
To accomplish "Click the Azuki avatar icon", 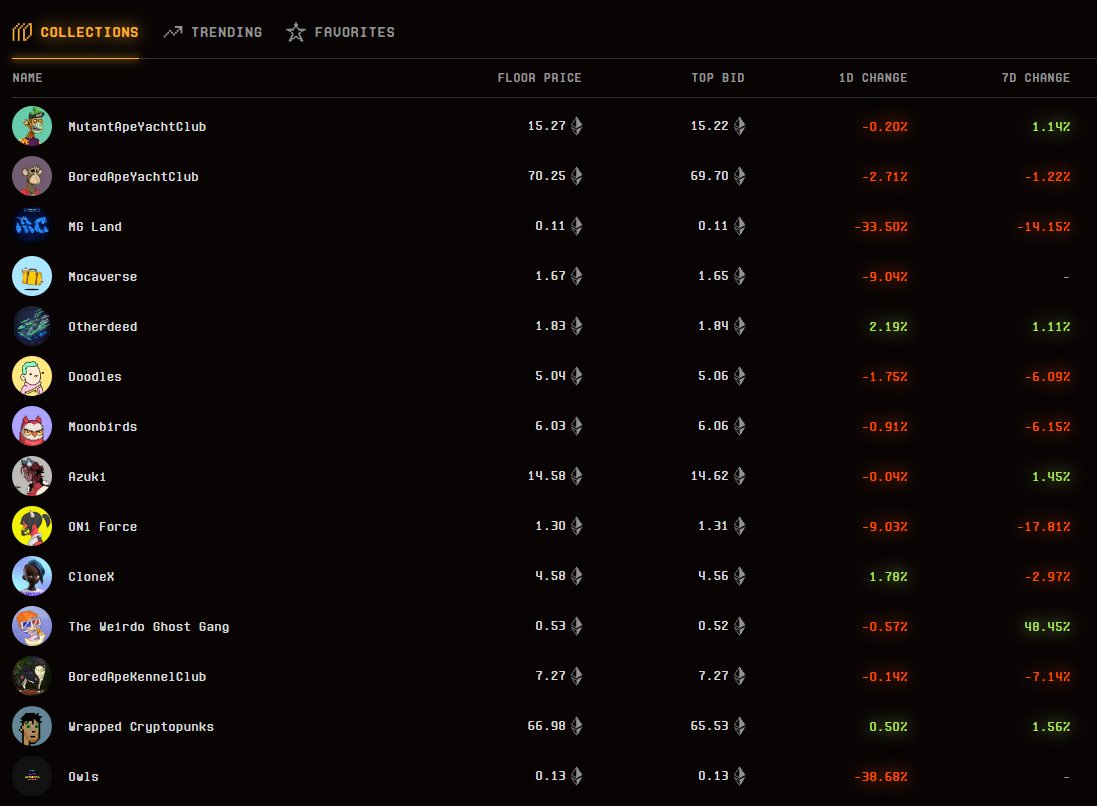I will 32,476.
